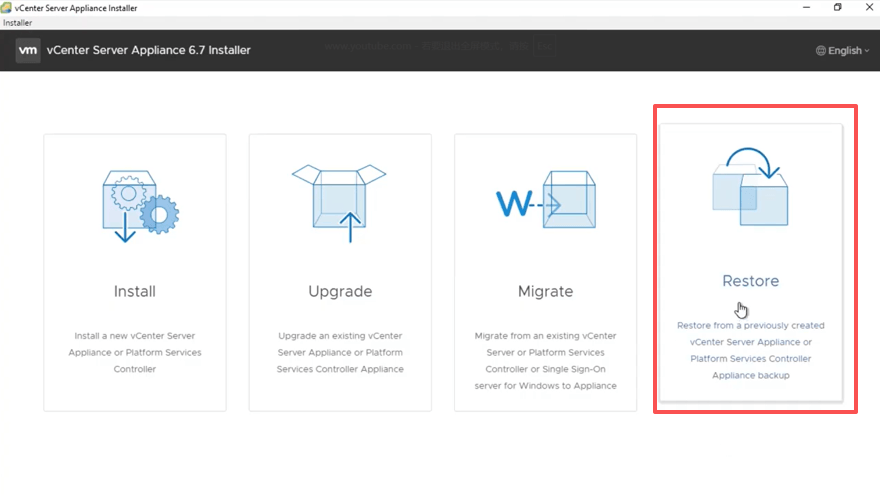Click the installer app icon in title bar
Image resolution: width=880 pixels, height=496 pixels.
[x=6, y=8]
